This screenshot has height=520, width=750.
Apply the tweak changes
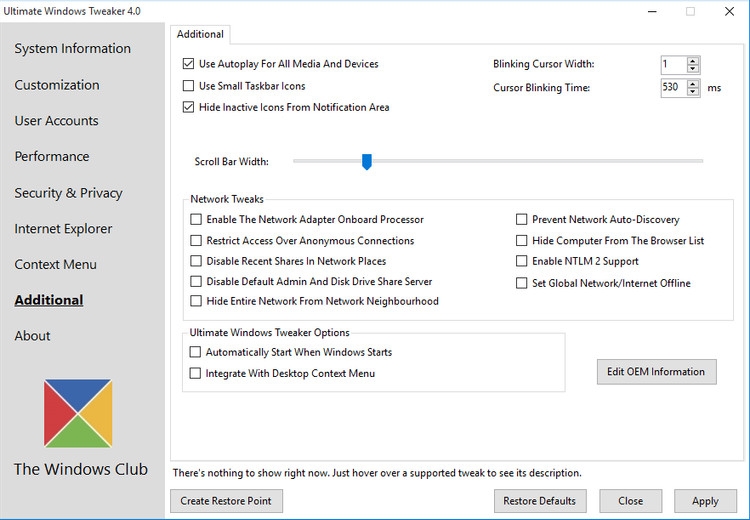[705, 501]
